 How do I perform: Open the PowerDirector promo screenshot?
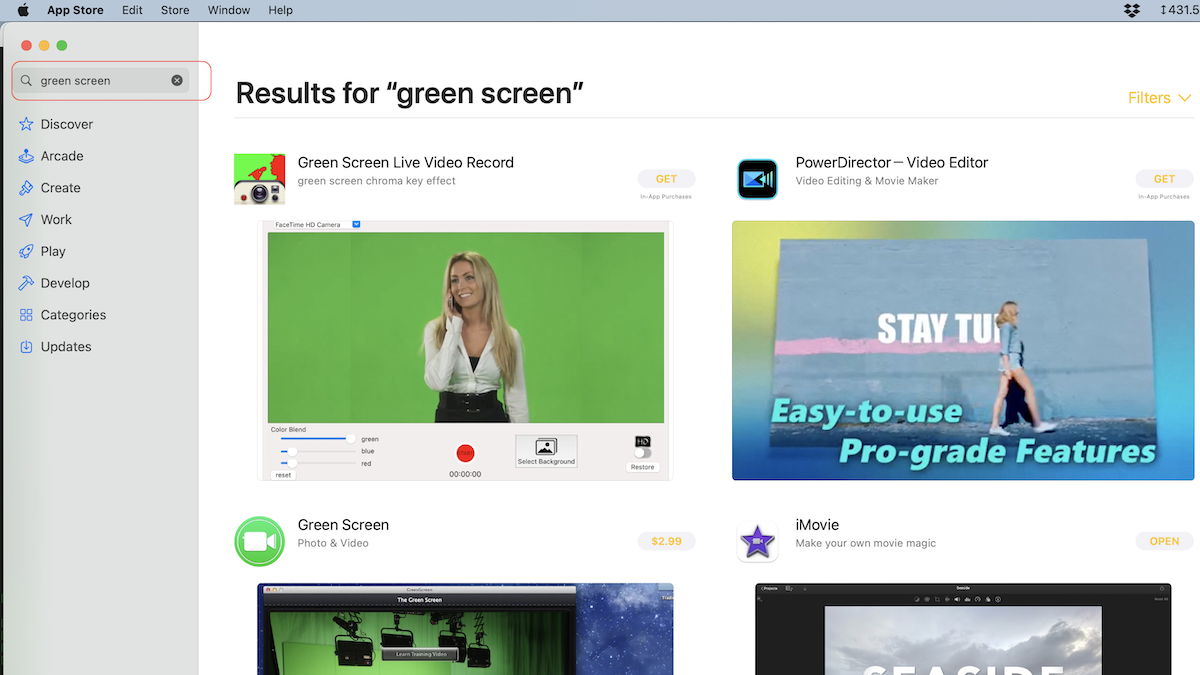point(963,350)
